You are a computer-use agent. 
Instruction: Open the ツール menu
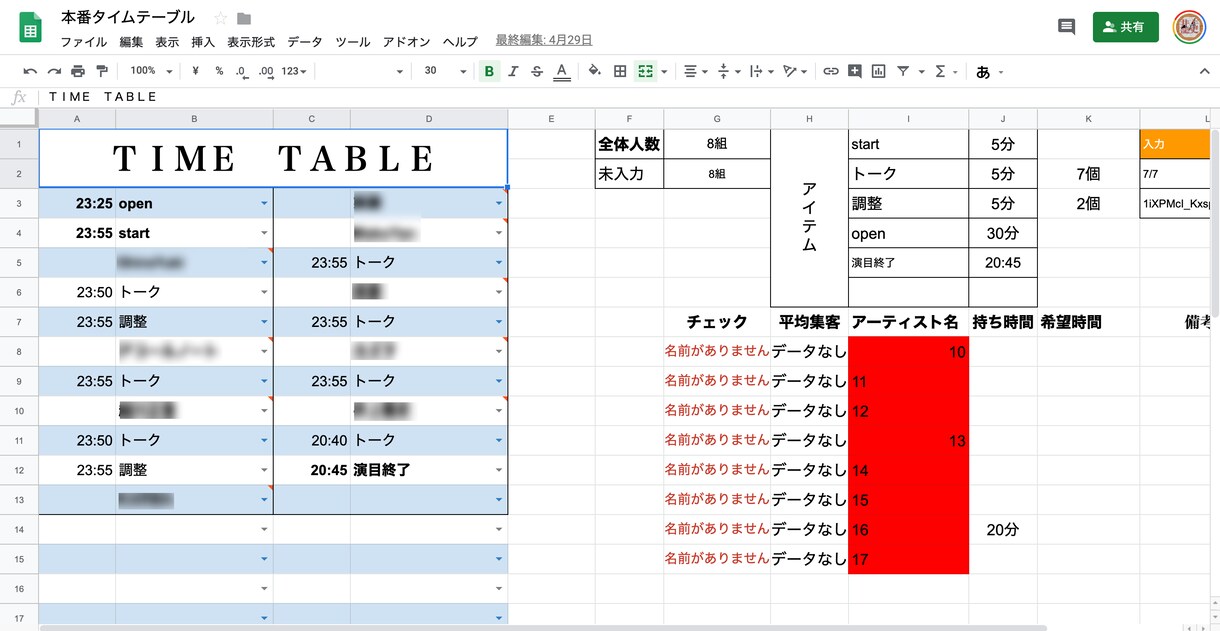[x=353, y=42]
